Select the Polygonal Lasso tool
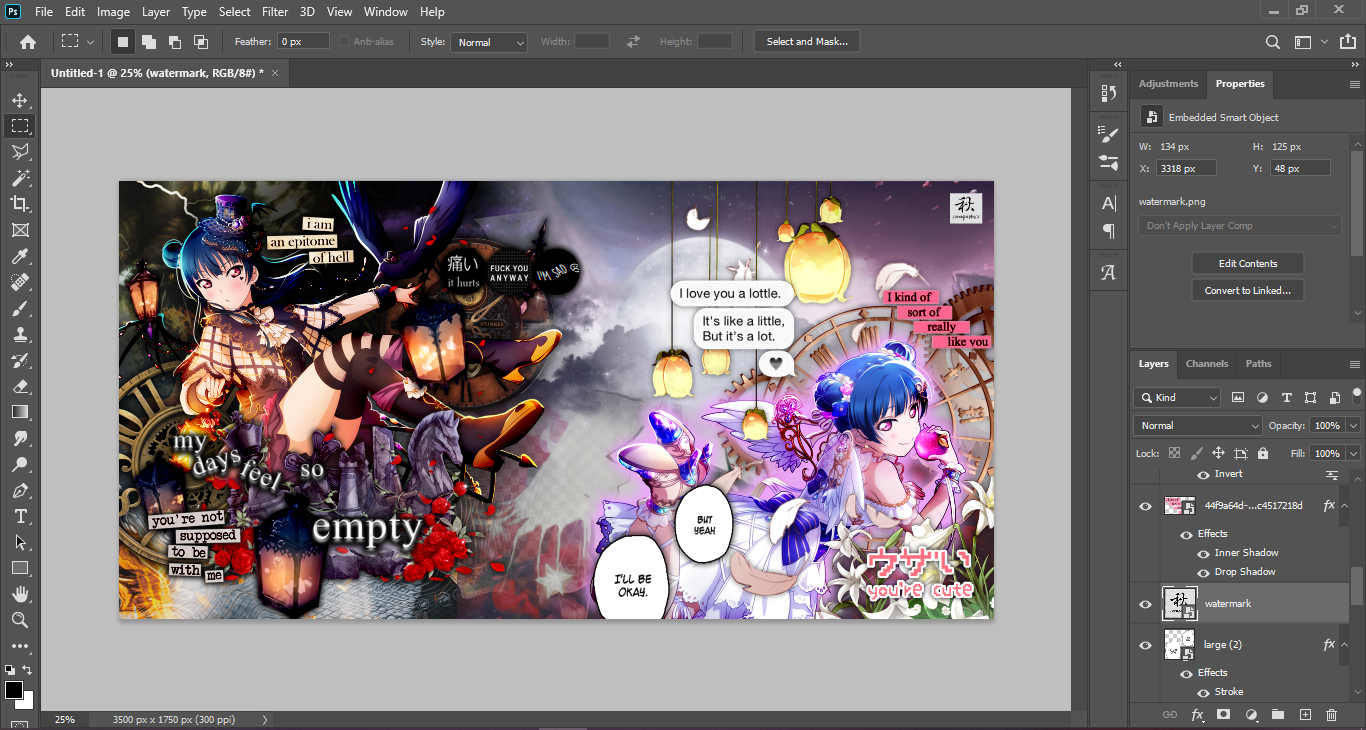The image size is (1366, 730). (19, 152)
